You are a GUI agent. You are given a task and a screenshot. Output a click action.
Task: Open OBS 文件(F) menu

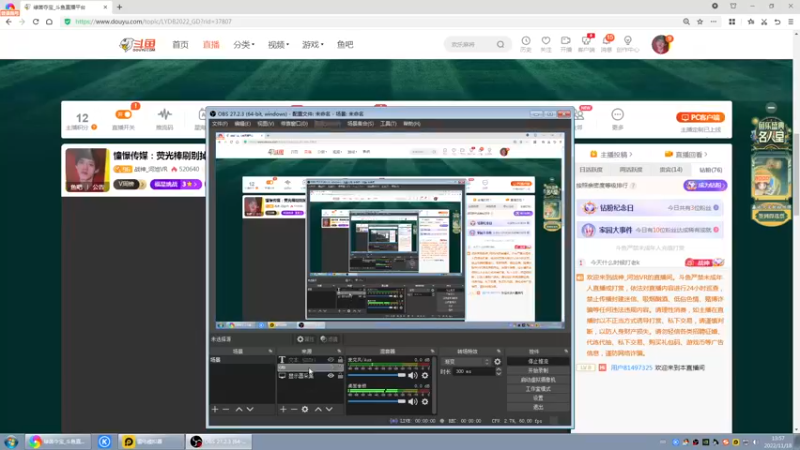click(x=220, y=123)
